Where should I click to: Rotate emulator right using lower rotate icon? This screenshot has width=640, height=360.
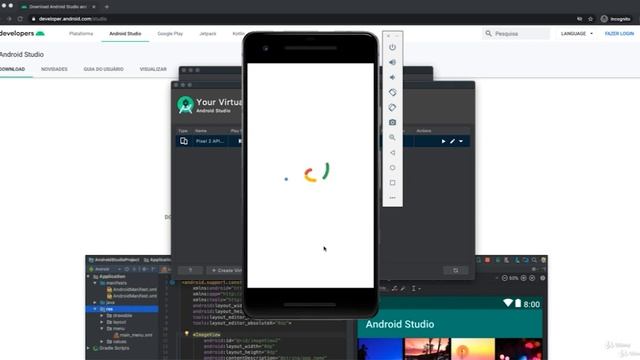392,108
